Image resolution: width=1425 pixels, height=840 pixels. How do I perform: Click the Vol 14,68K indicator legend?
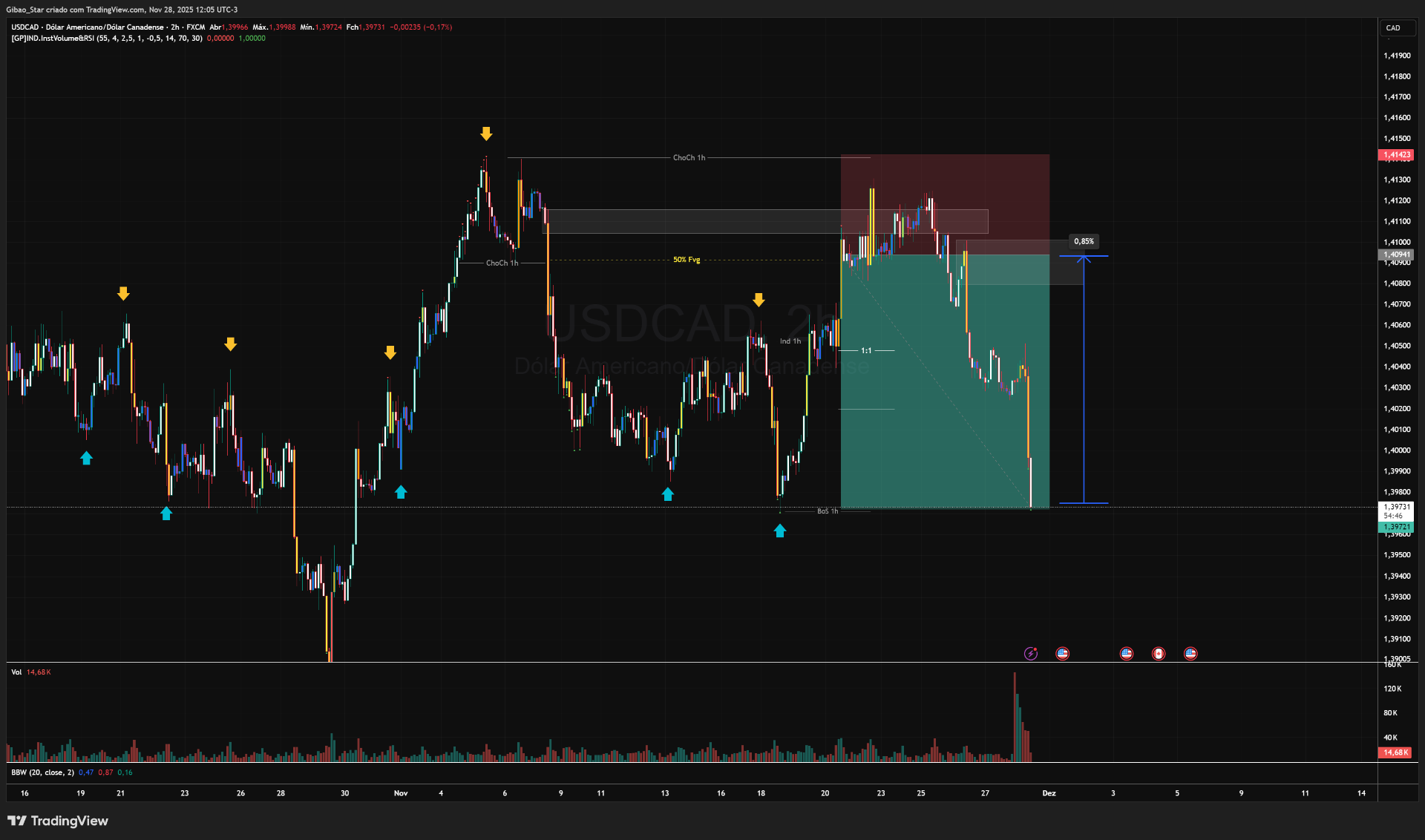point(30,672)
